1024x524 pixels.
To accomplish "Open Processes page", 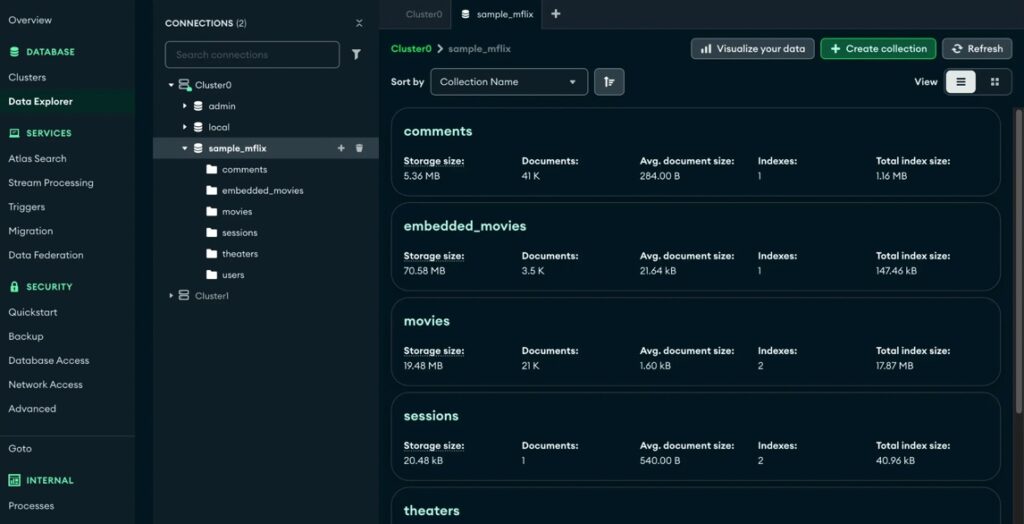I will point(31,505).
